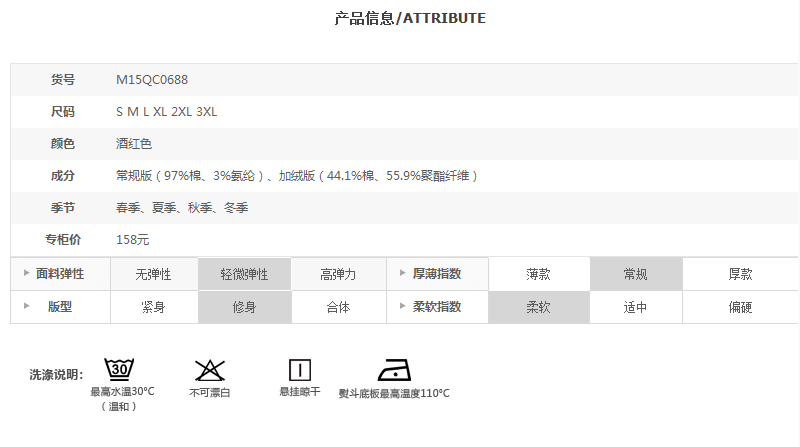Screen dimensions: 800x447
Task: Select the 高弹力 elasticity option
Action: click(338, 274)
